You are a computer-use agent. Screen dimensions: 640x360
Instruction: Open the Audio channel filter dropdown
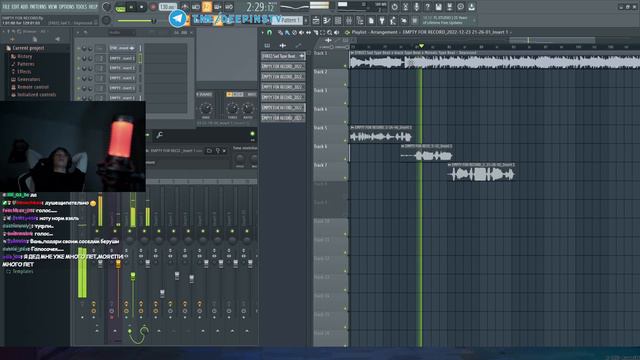click(x=122, y=32)
